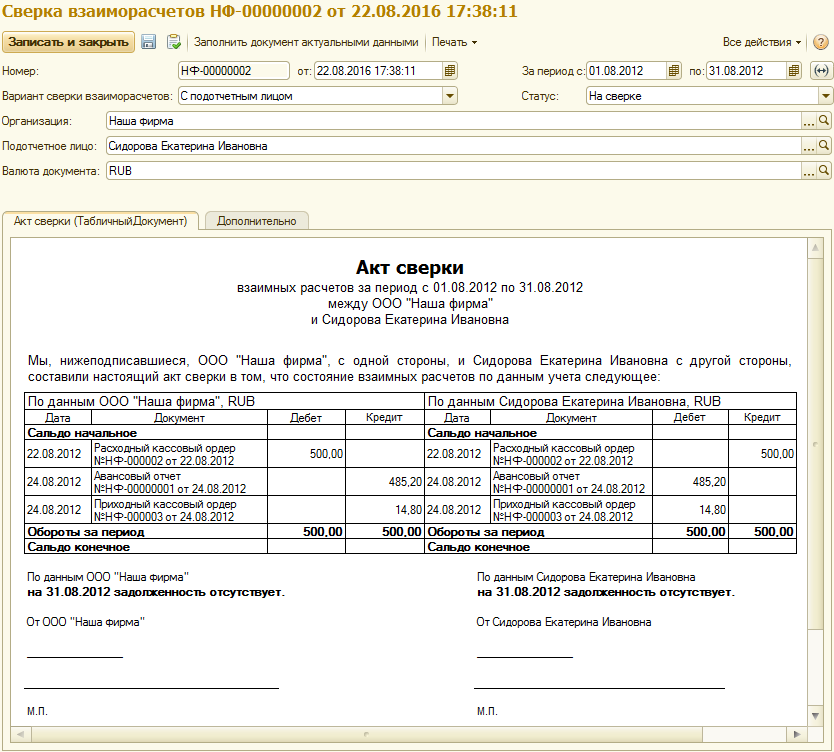Click the vertical scrollbar up arrow

(815, 248)
